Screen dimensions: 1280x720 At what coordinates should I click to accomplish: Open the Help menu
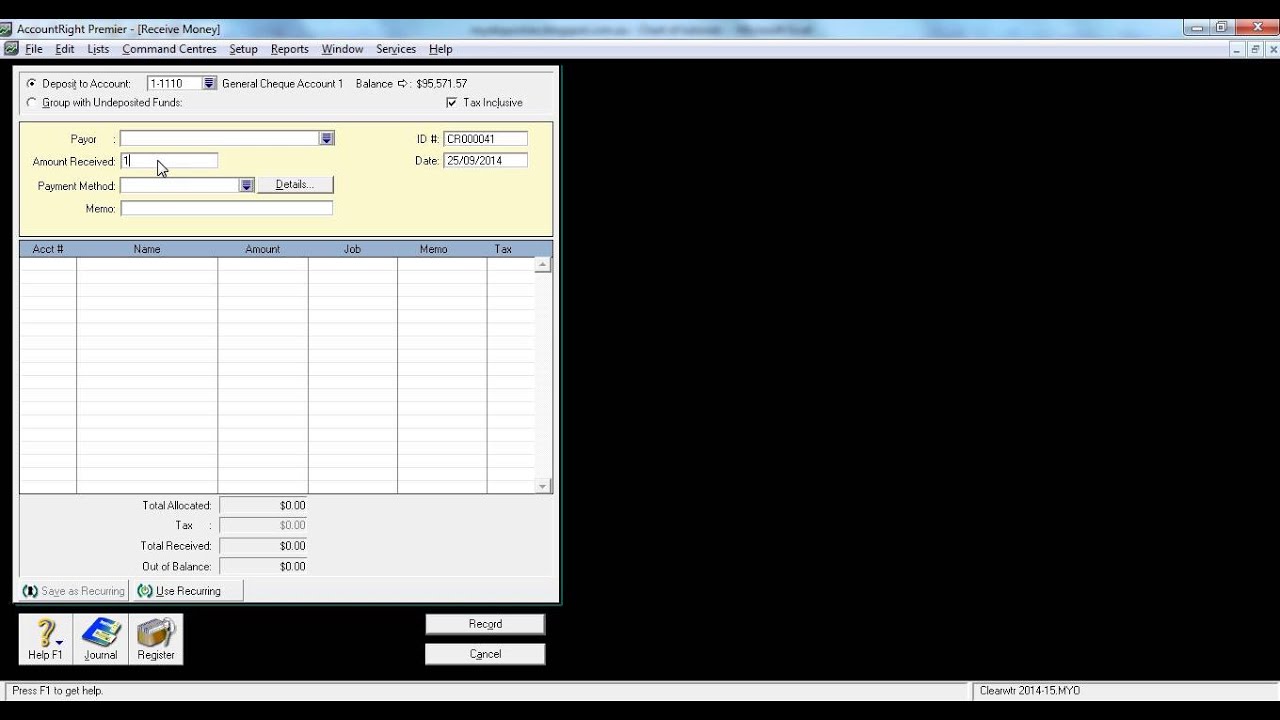pos(441,49)
